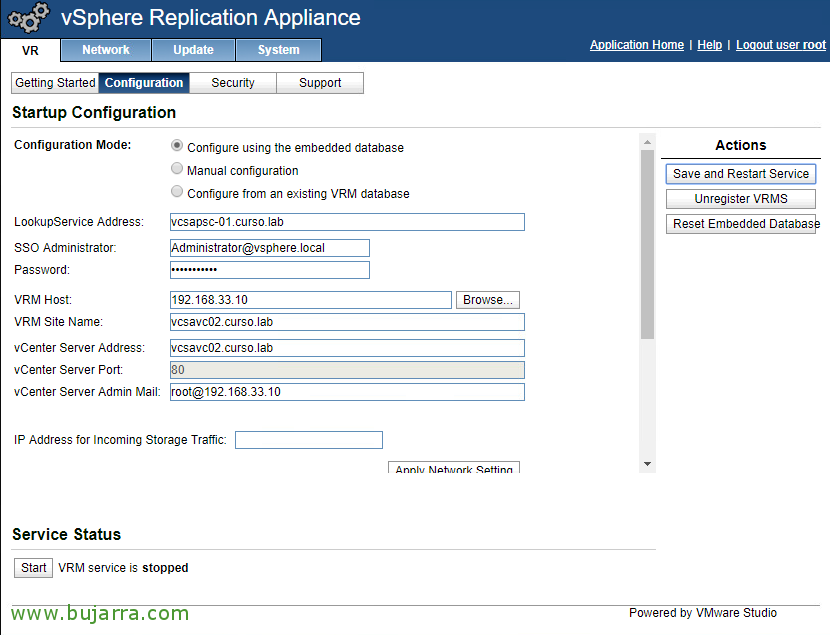Click the VRM Host input field
The height and width of the screenshot is (635, 830).
click(311, 300)
